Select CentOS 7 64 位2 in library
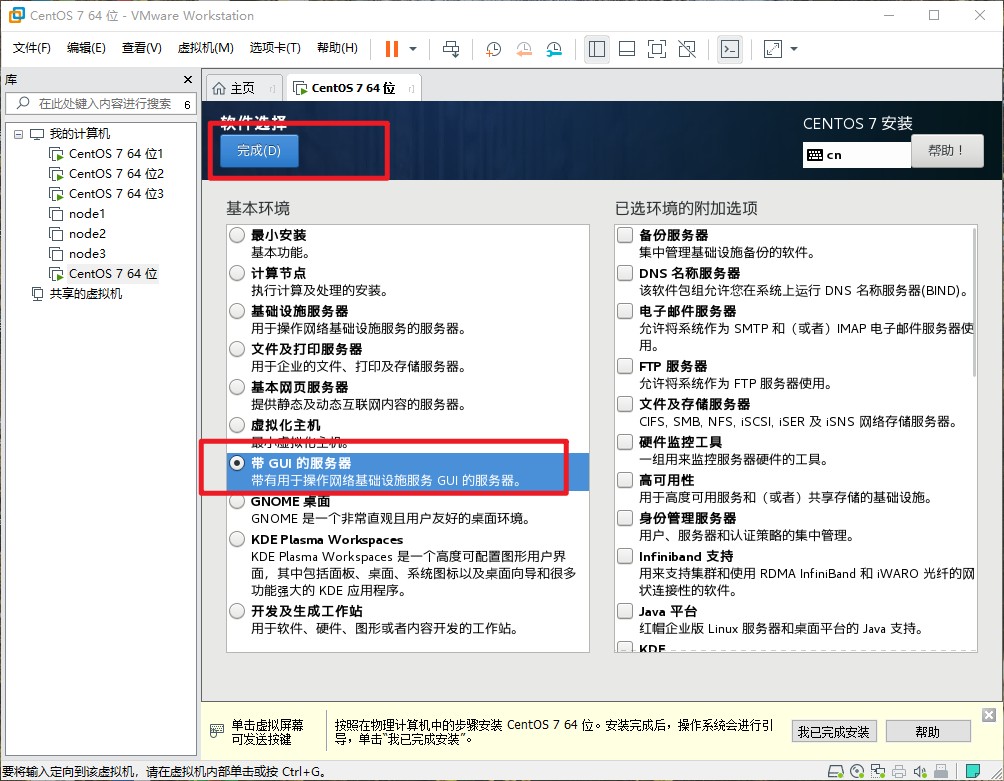The width and height of the screenshot is (1004, 781). 107,173
